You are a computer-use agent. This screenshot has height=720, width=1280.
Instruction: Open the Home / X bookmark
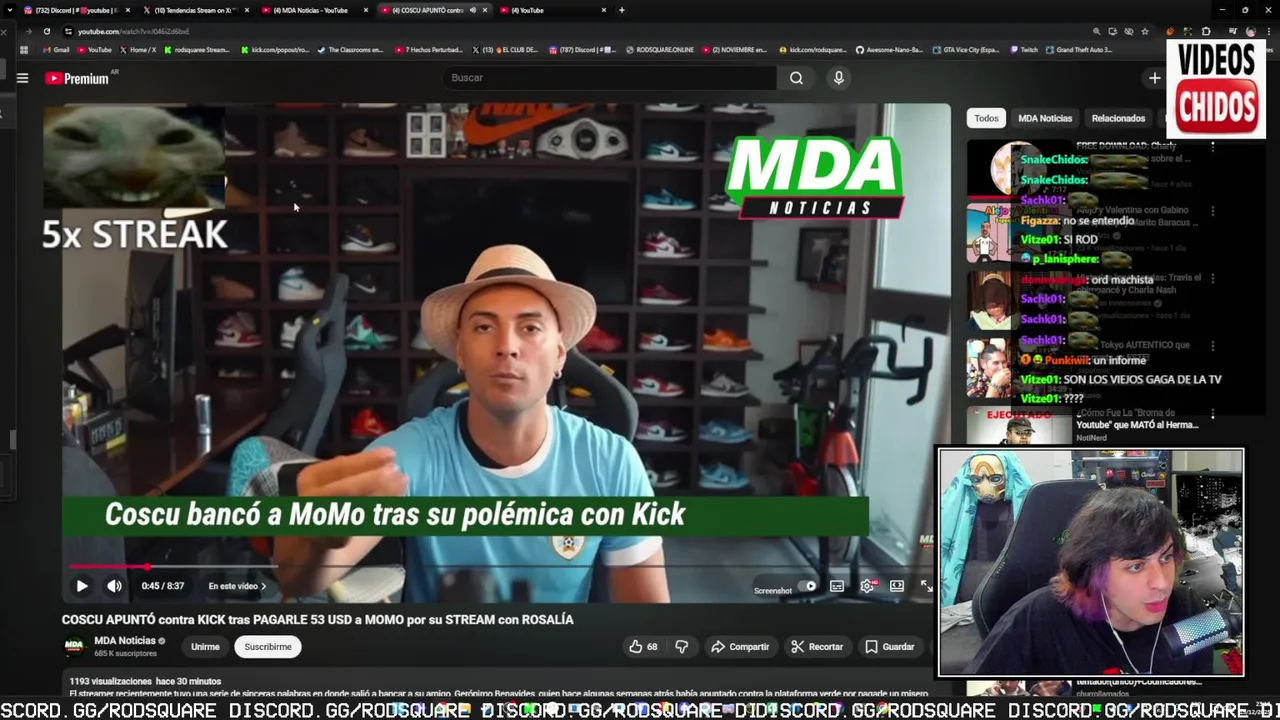pyautogui.click(x=138, y=50)
